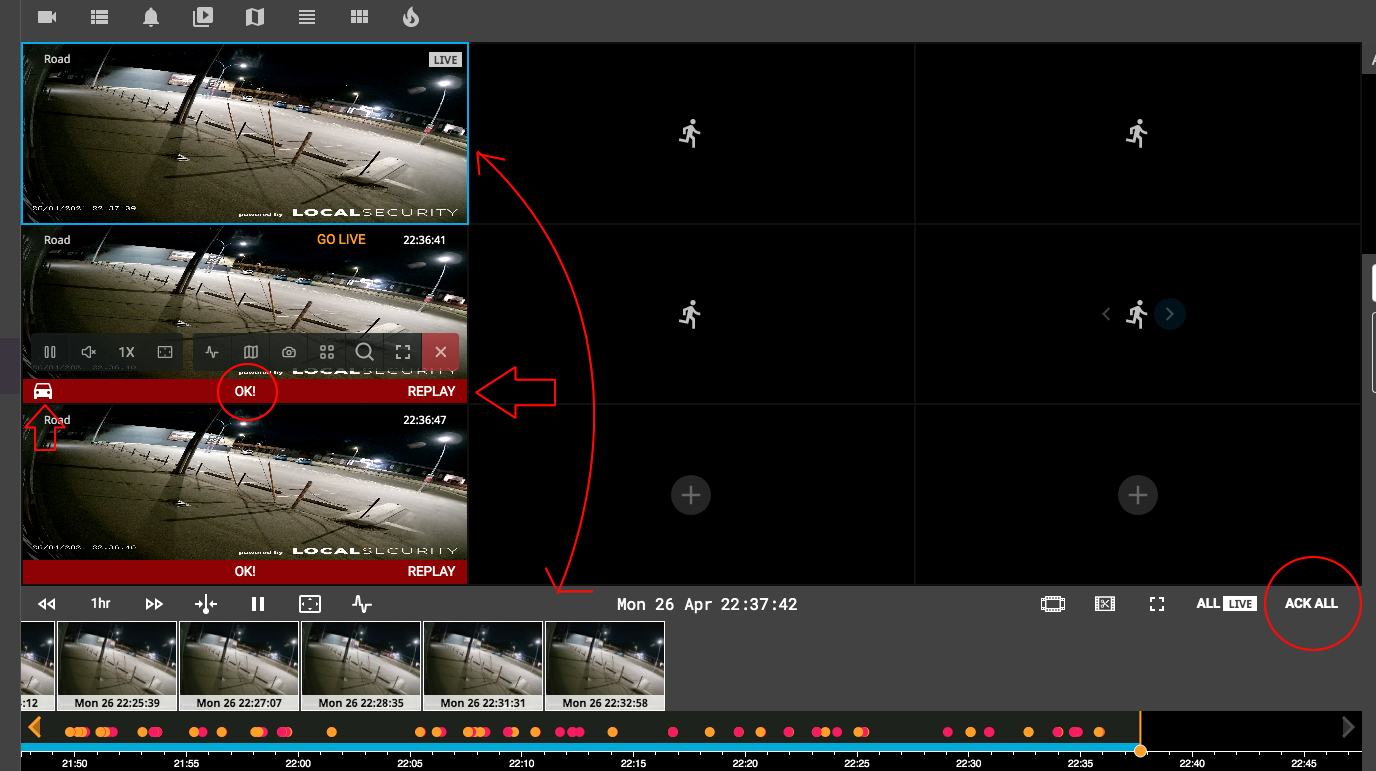Go to previous camera with left chevron

coord(1106,314)
